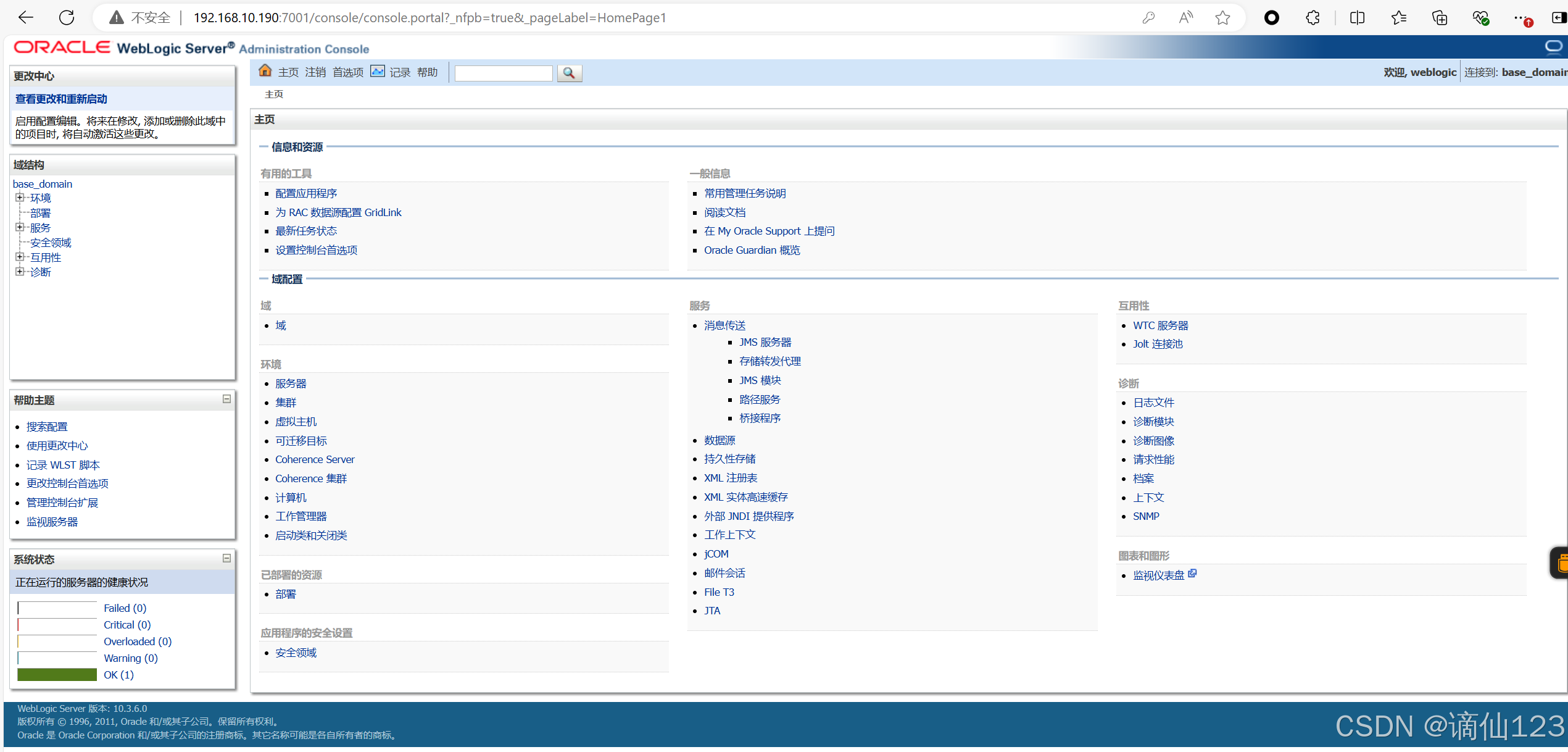The width and height of the screenshot is (1568, 752).
Task: Click the console search input field
Action: coord(503,73)
